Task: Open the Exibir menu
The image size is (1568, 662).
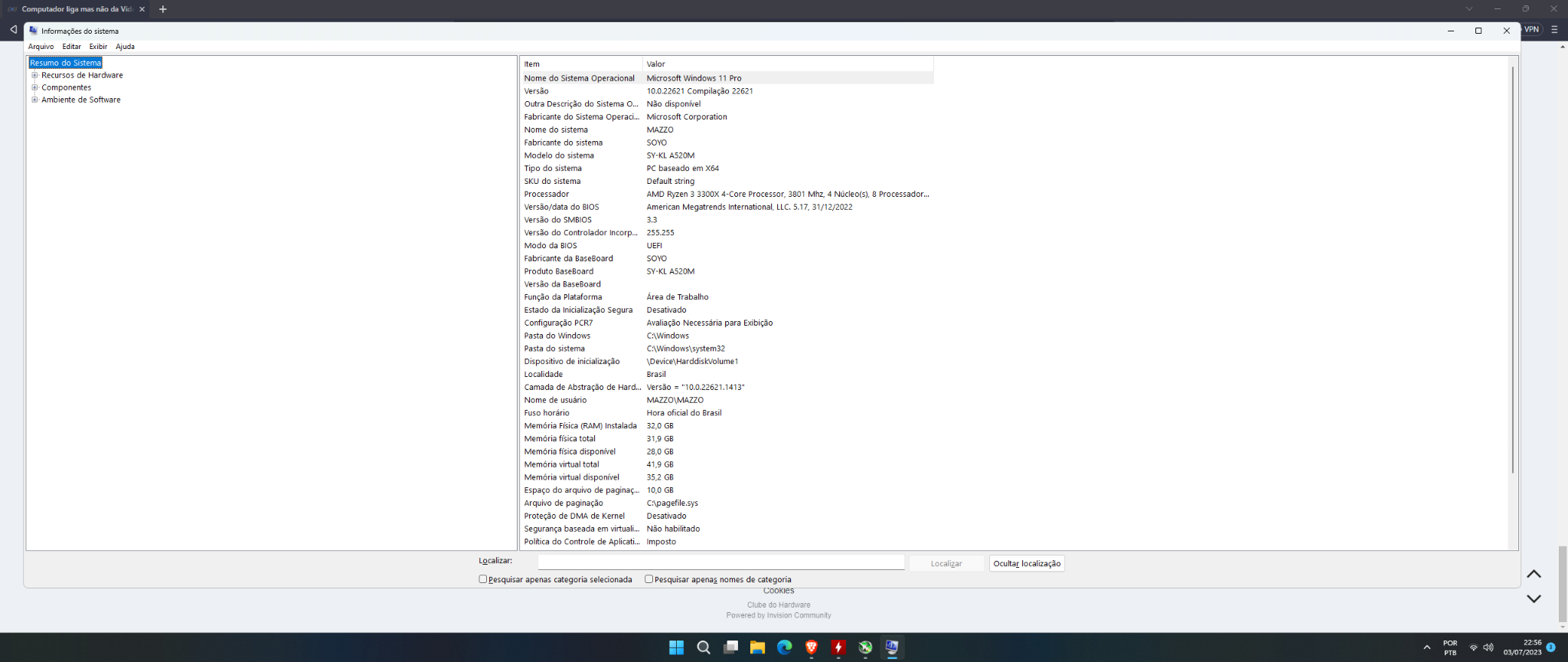Action: click(98, 47)
